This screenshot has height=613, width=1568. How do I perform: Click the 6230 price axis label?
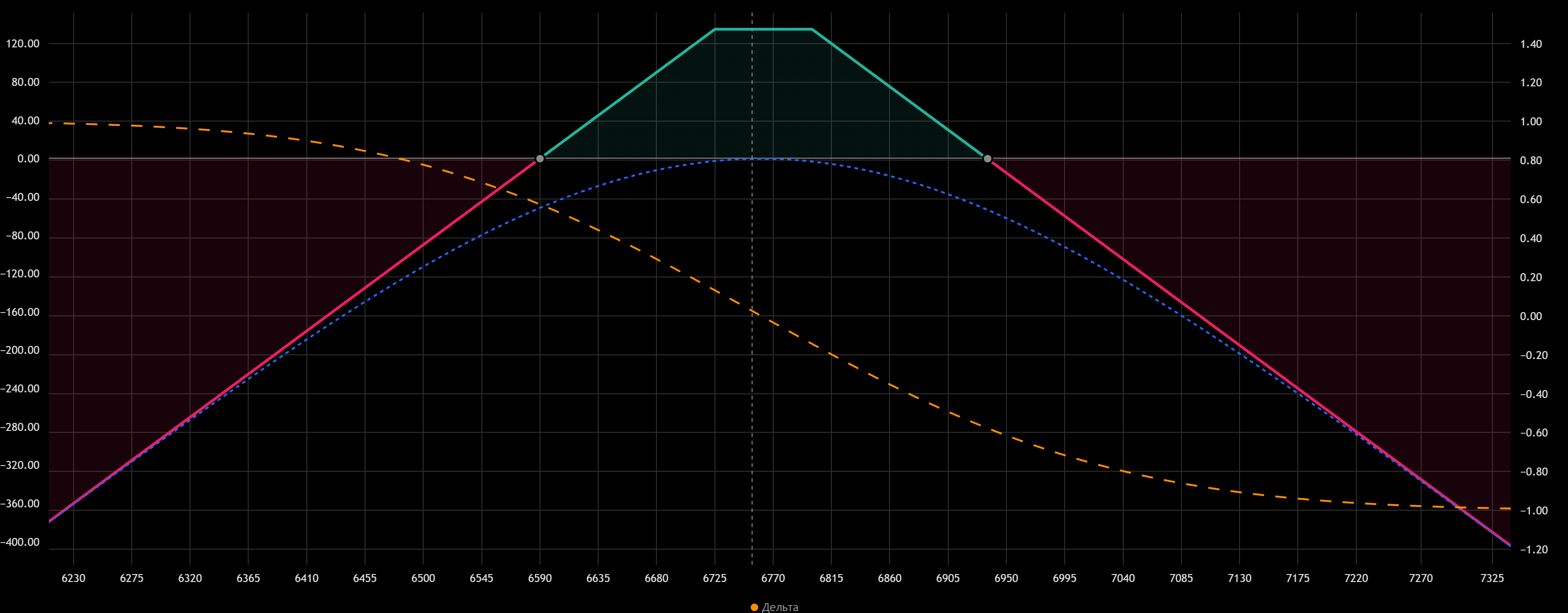[x=74, y=578]
